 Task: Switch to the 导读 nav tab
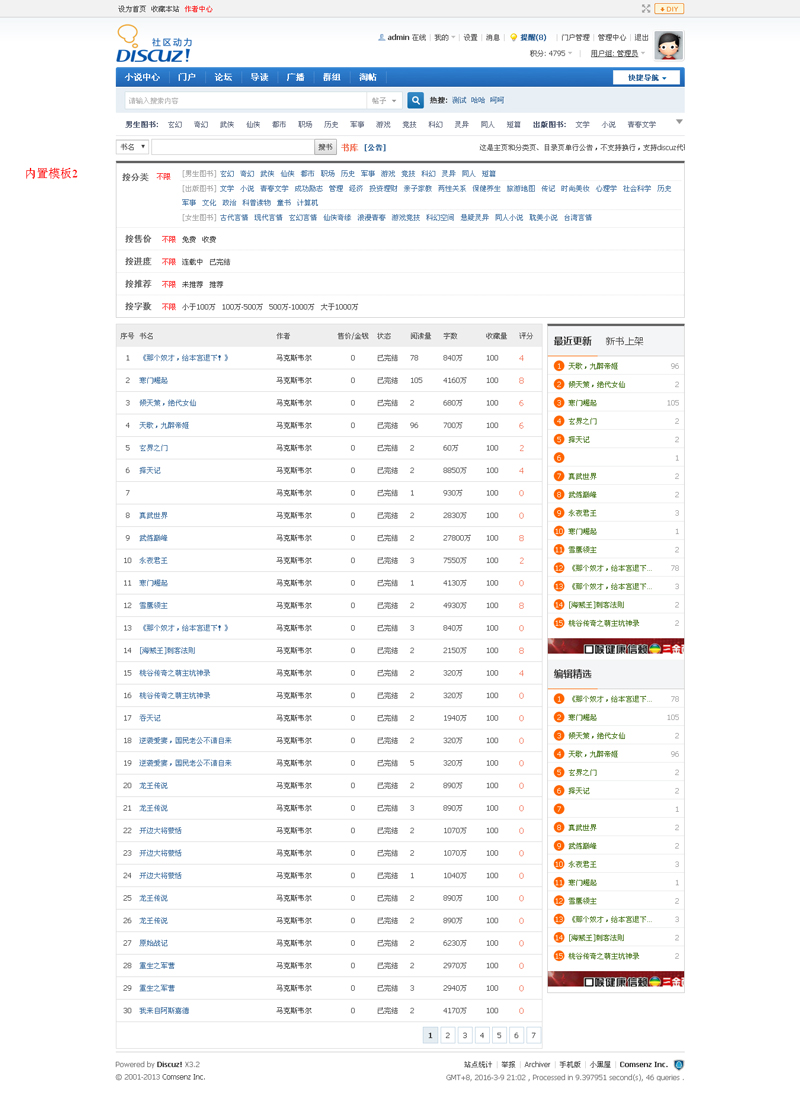point(259,77)
